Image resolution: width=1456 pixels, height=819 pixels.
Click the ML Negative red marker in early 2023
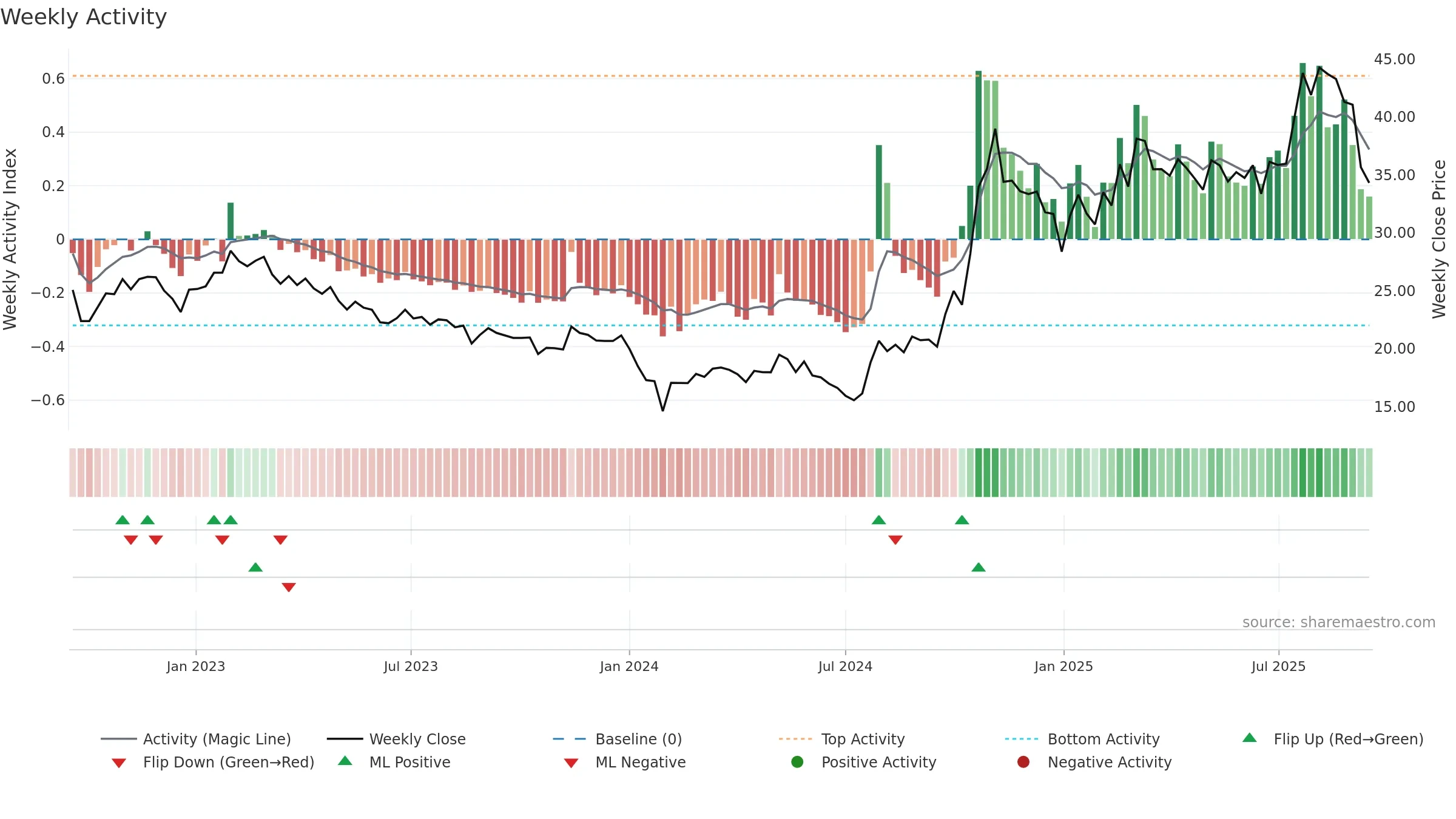click(289, 587)
